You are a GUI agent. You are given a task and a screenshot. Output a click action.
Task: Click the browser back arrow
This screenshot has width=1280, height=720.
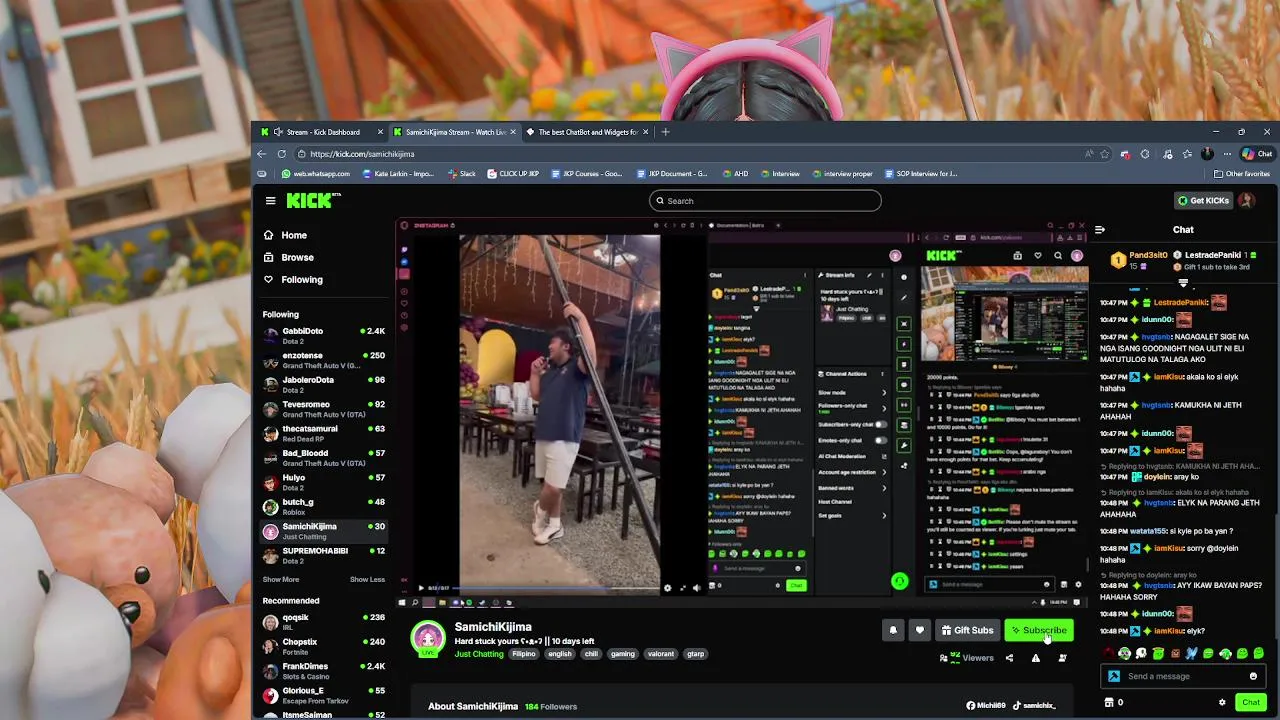262,154
